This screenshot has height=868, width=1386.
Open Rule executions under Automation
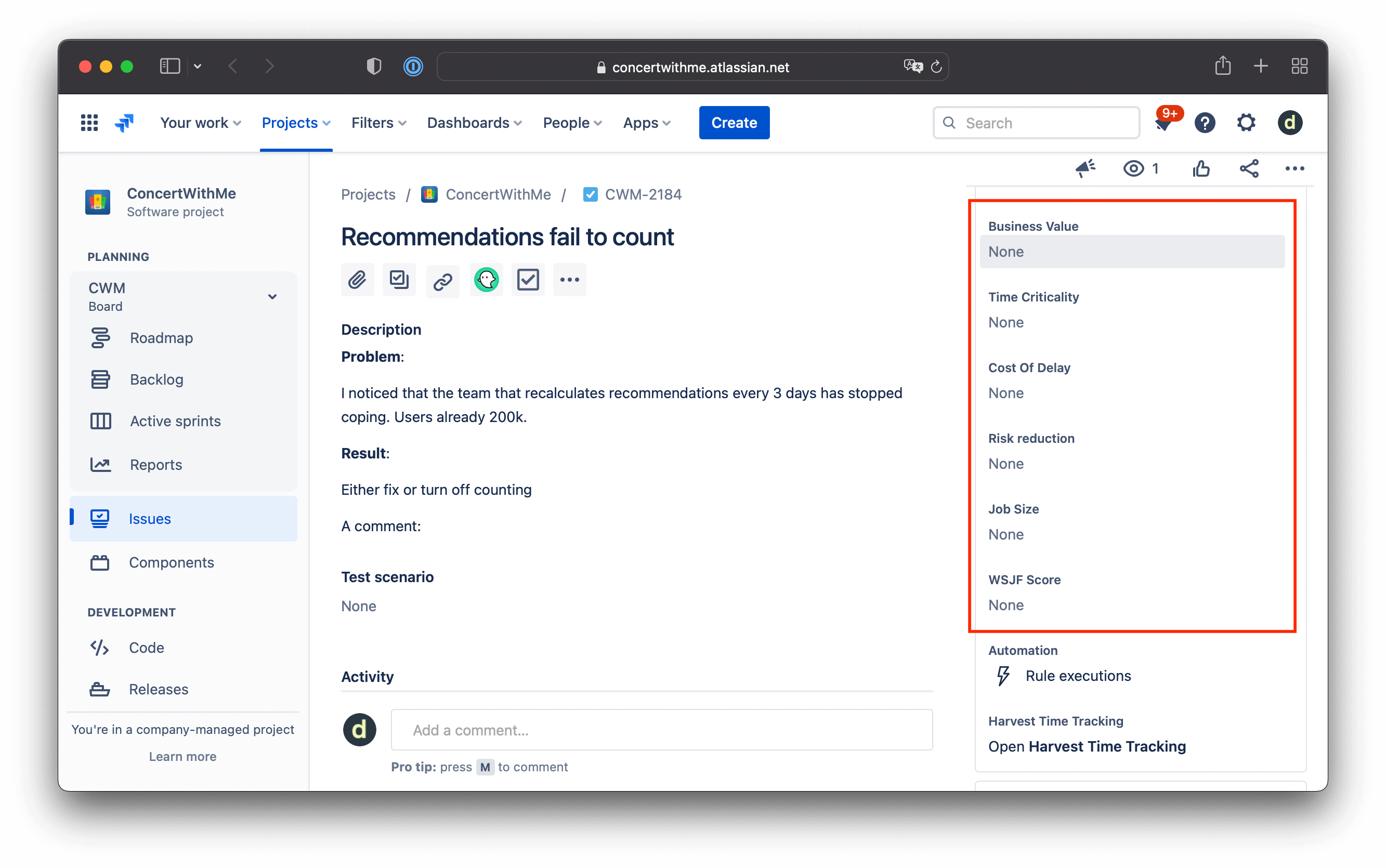[x=1077, y=676]
